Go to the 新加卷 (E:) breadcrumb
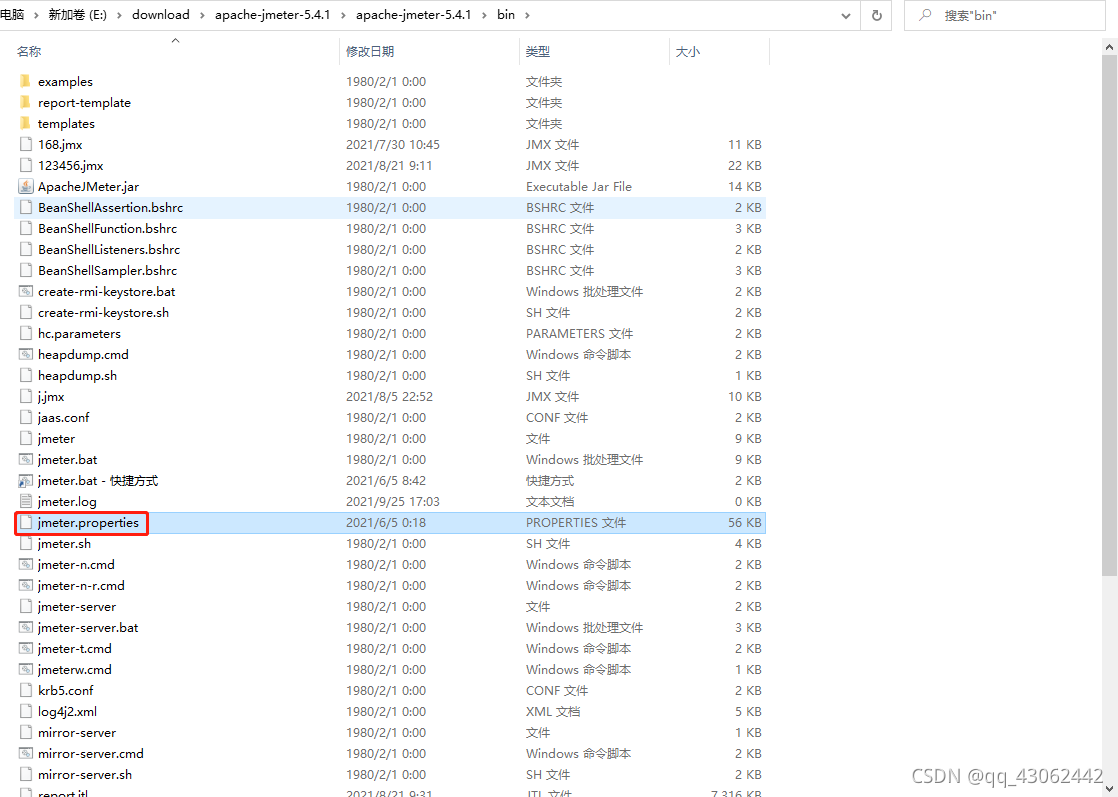The width and height of the screenshot is (1118, 797). (78, 15)
